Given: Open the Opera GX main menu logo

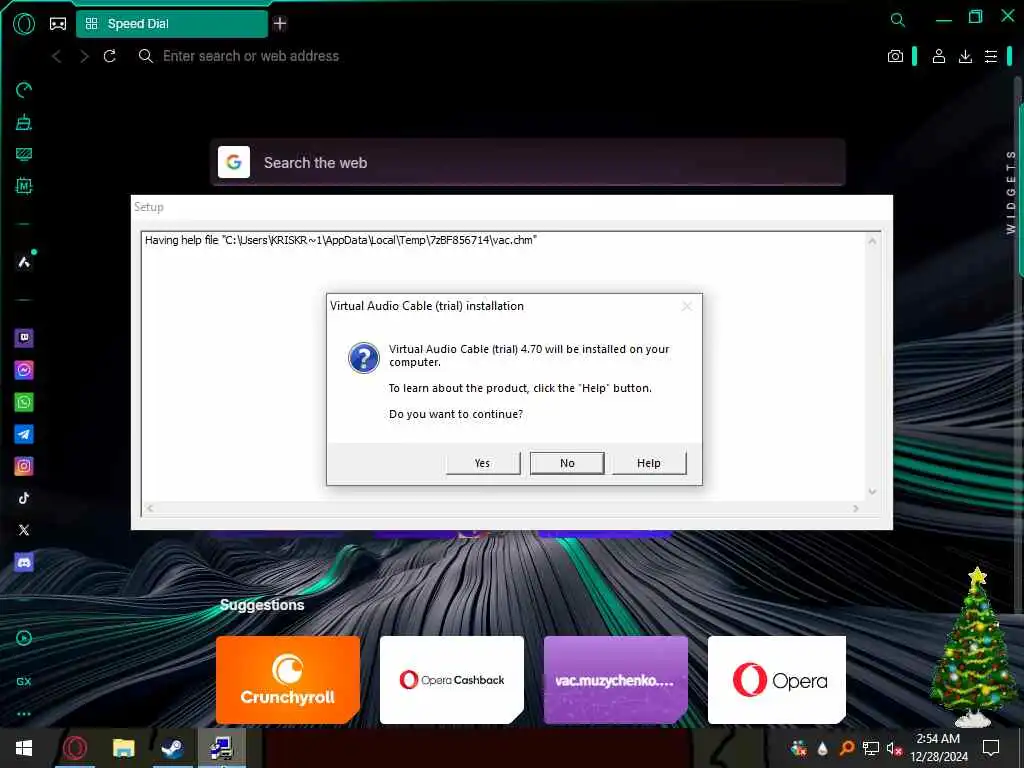Looking at the screenshot, I should [24, 24].
